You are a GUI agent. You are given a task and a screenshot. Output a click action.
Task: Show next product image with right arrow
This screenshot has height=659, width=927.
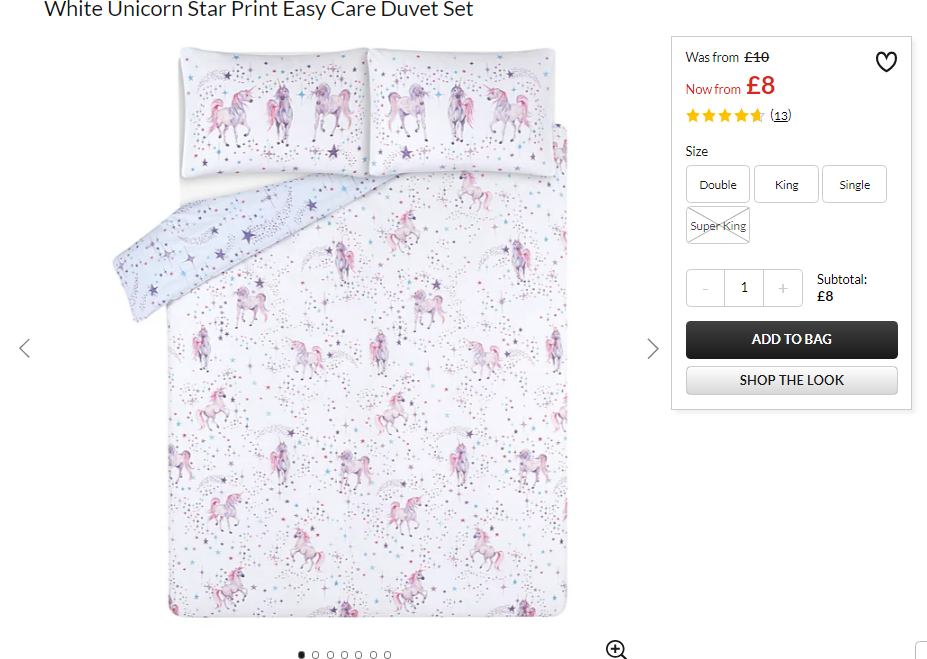click(652, 349)
